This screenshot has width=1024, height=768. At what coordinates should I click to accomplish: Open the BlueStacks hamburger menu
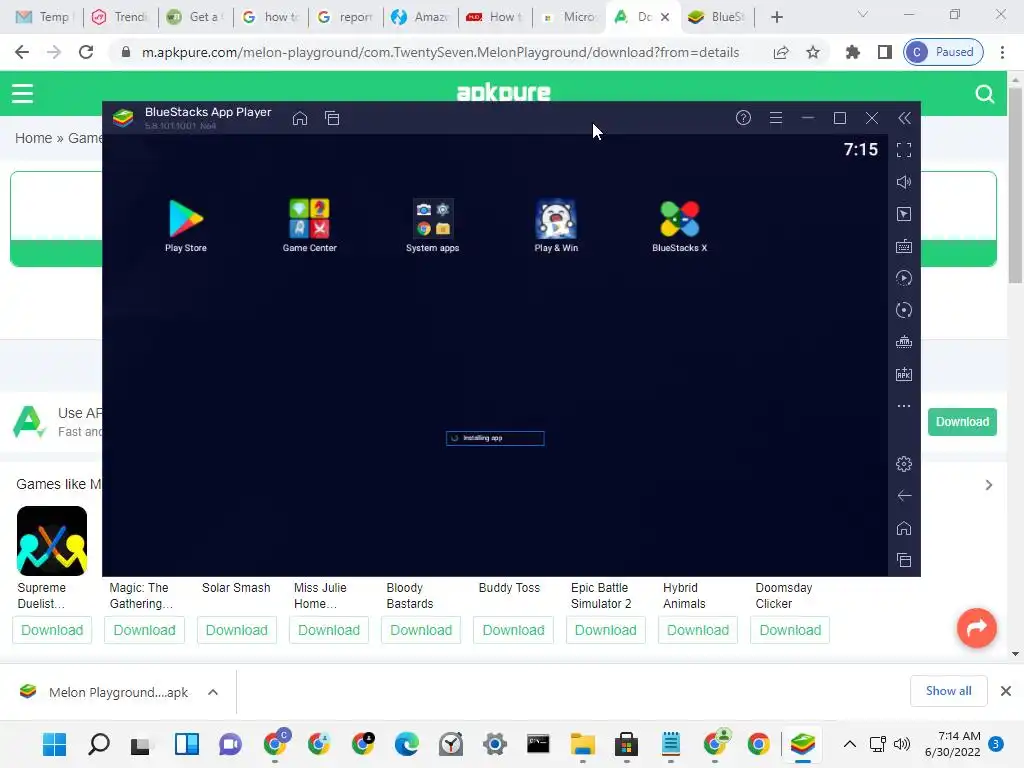click(776, 118)
